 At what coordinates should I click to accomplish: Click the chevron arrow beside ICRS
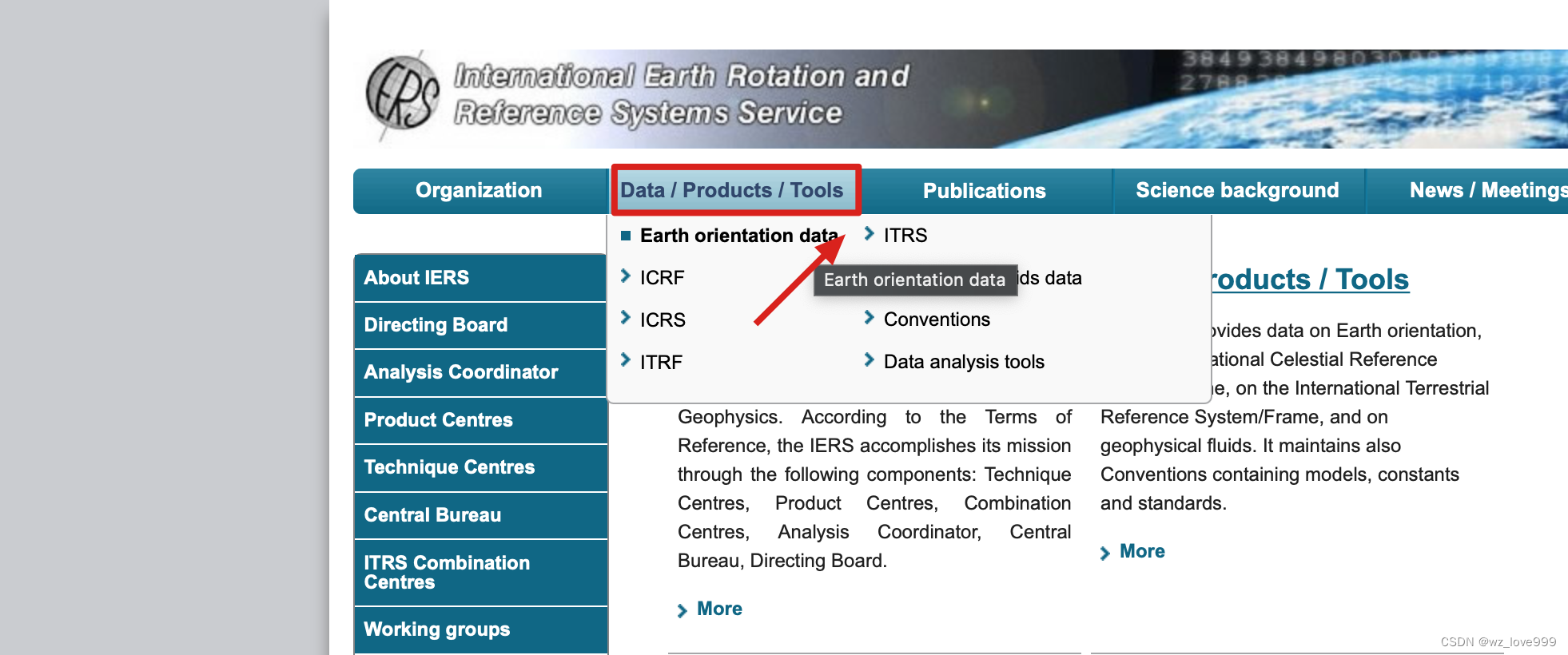(626, 318)
